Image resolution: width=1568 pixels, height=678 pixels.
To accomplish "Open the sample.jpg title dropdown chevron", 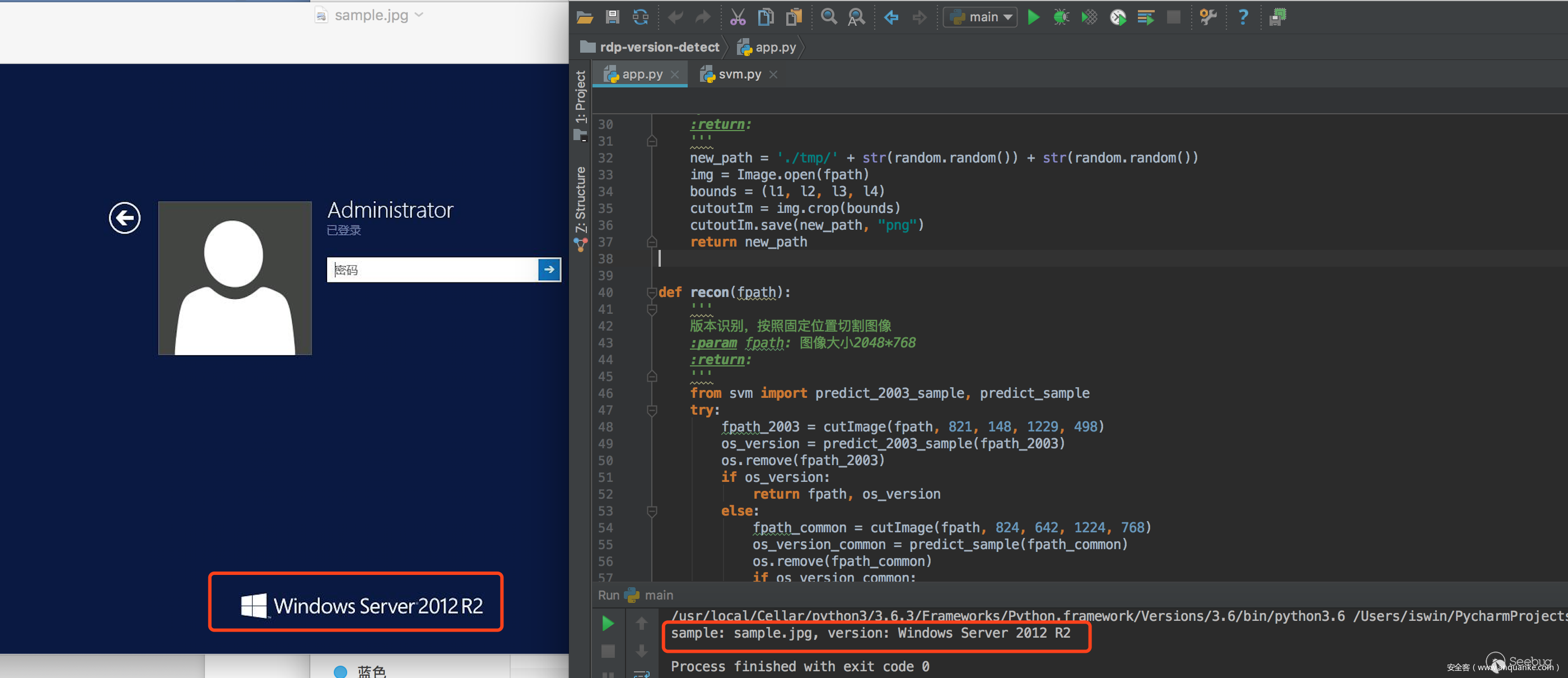I will (x=419, y=15).
